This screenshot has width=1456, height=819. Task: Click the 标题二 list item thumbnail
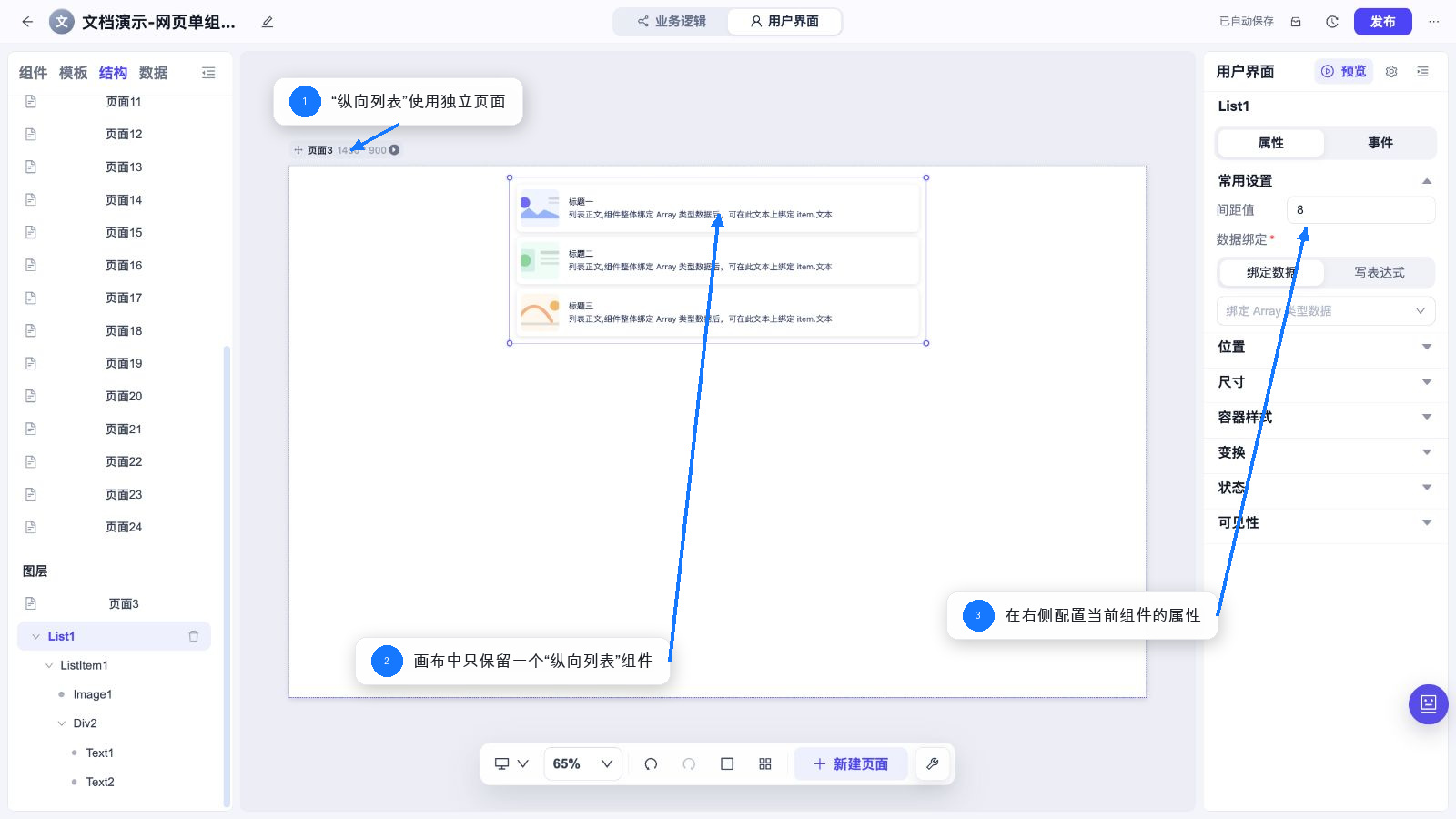(540, 260)
